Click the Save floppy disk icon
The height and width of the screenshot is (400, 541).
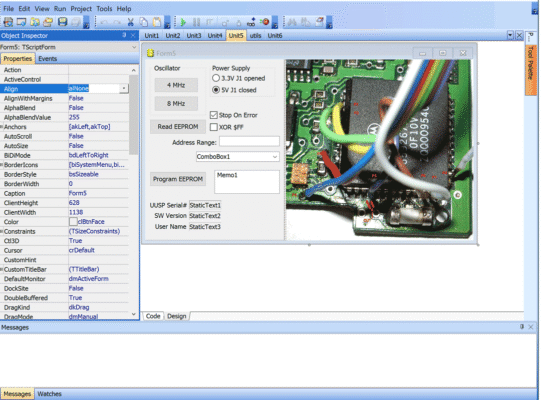coord(62,22)
